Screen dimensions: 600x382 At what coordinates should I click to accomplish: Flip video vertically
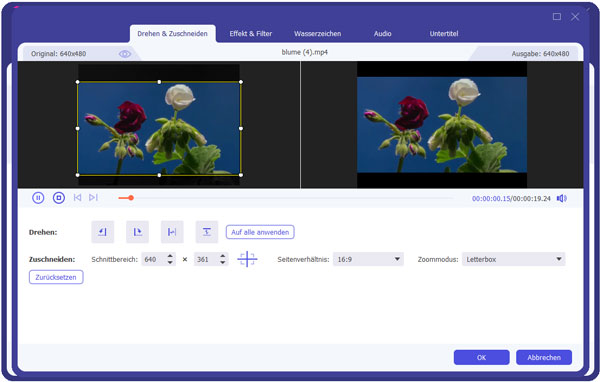(207, 232)
